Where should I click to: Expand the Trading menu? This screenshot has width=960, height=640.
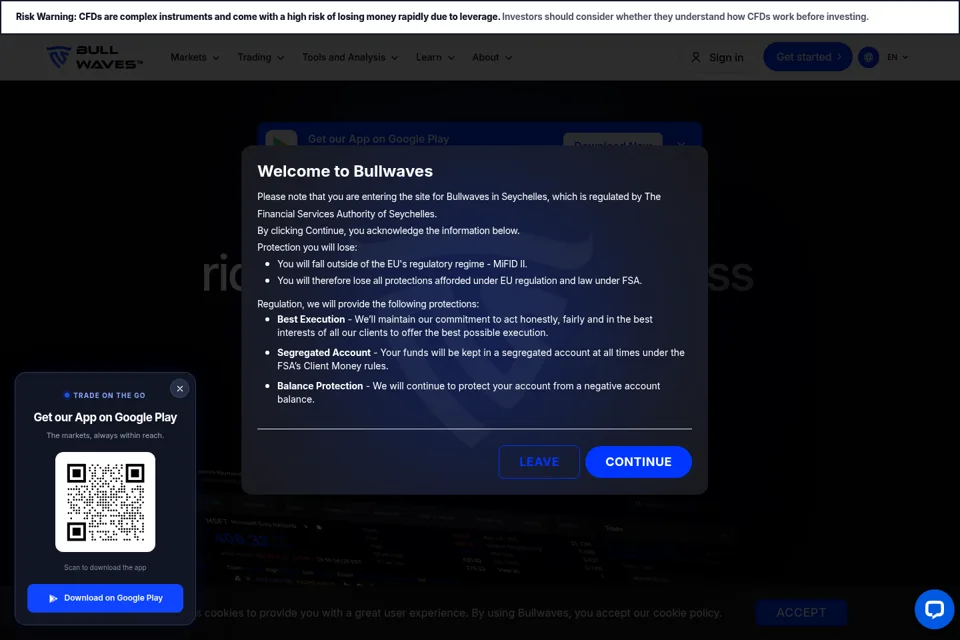coord(261,57)
